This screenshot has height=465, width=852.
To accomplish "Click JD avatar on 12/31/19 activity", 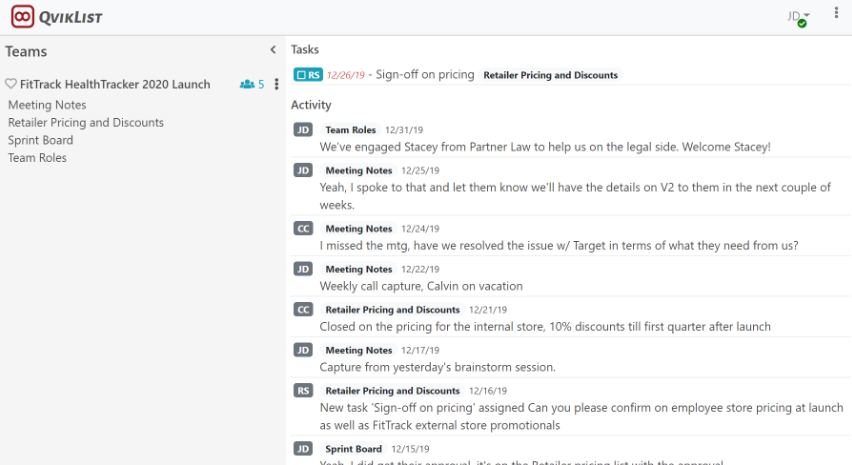I will click(303, 130).
